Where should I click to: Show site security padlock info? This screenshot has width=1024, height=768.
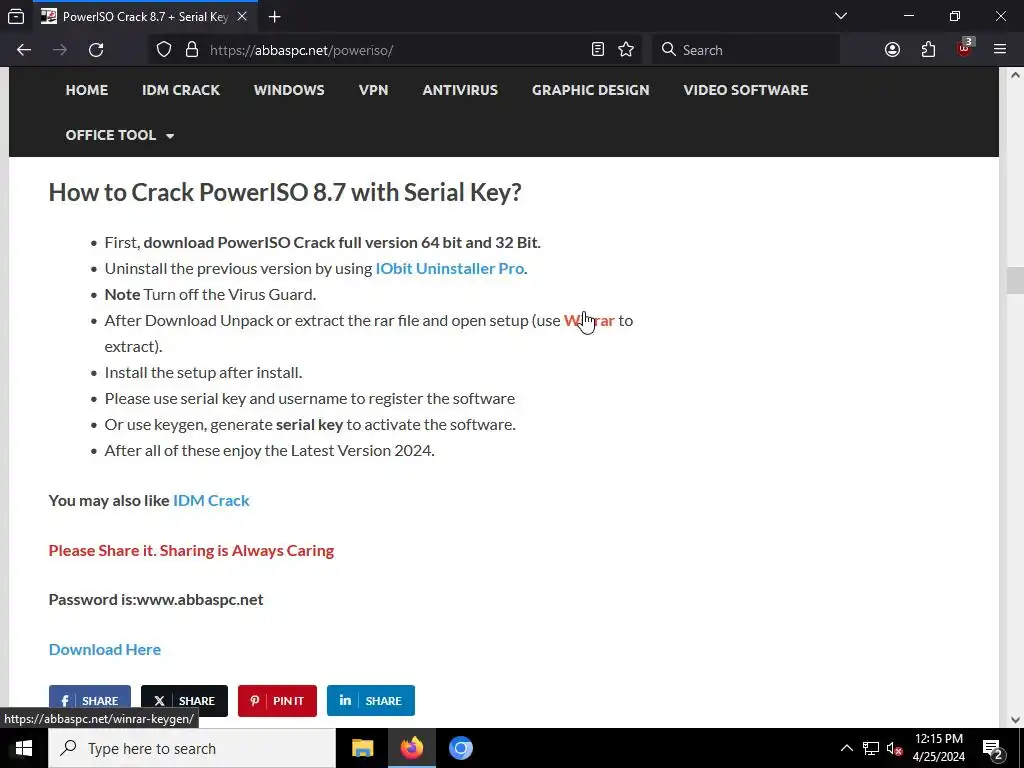coord(192,50)
